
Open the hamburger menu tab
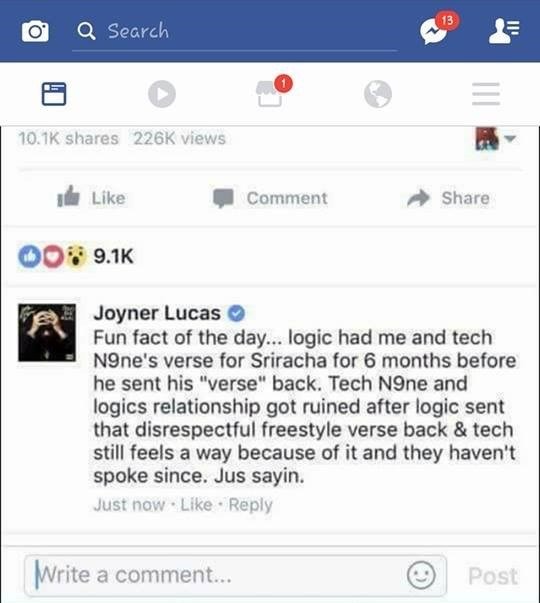pyautogui.click(x=486, y=94)
